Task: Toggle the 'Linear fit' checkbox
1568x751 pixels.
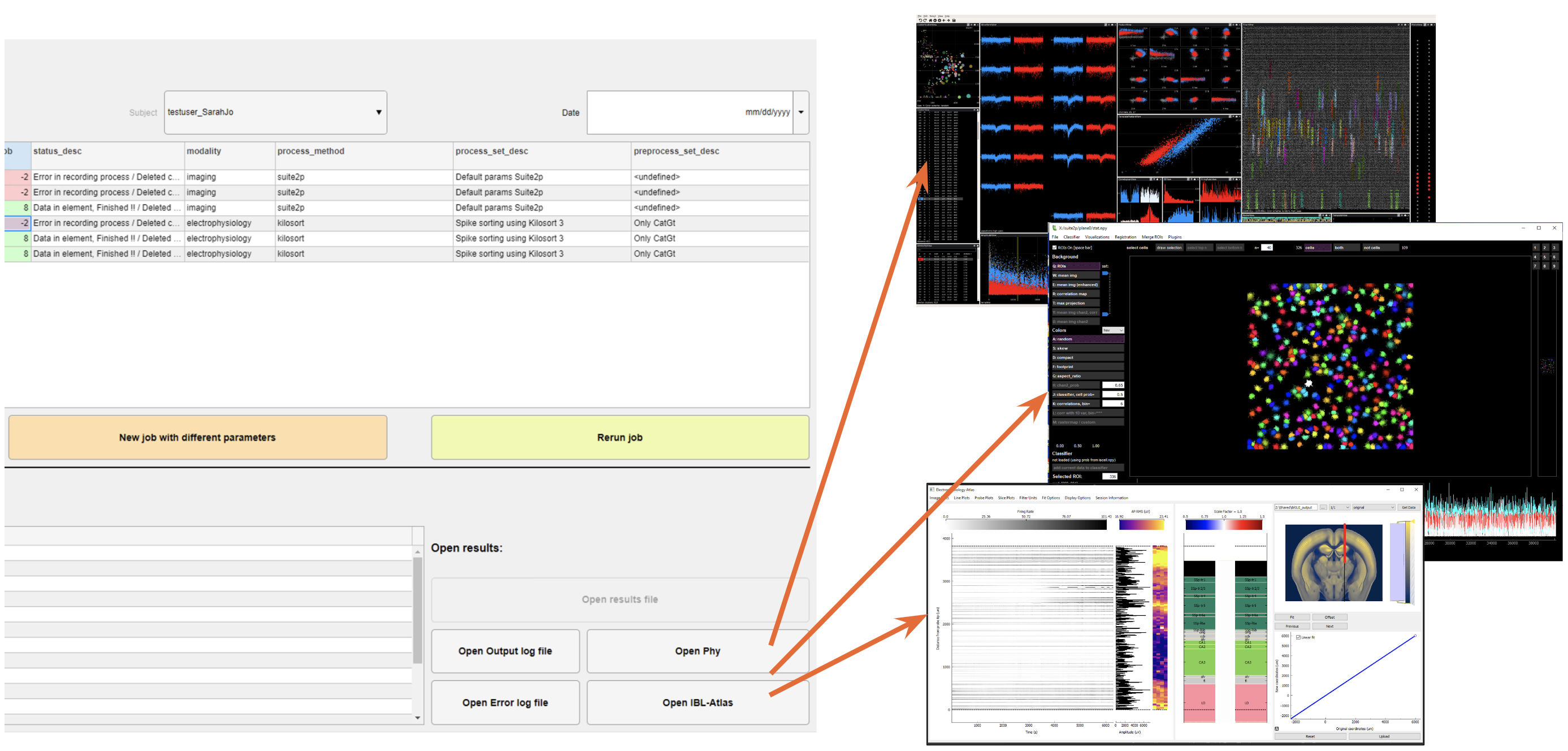Action: click(1298, 638)
